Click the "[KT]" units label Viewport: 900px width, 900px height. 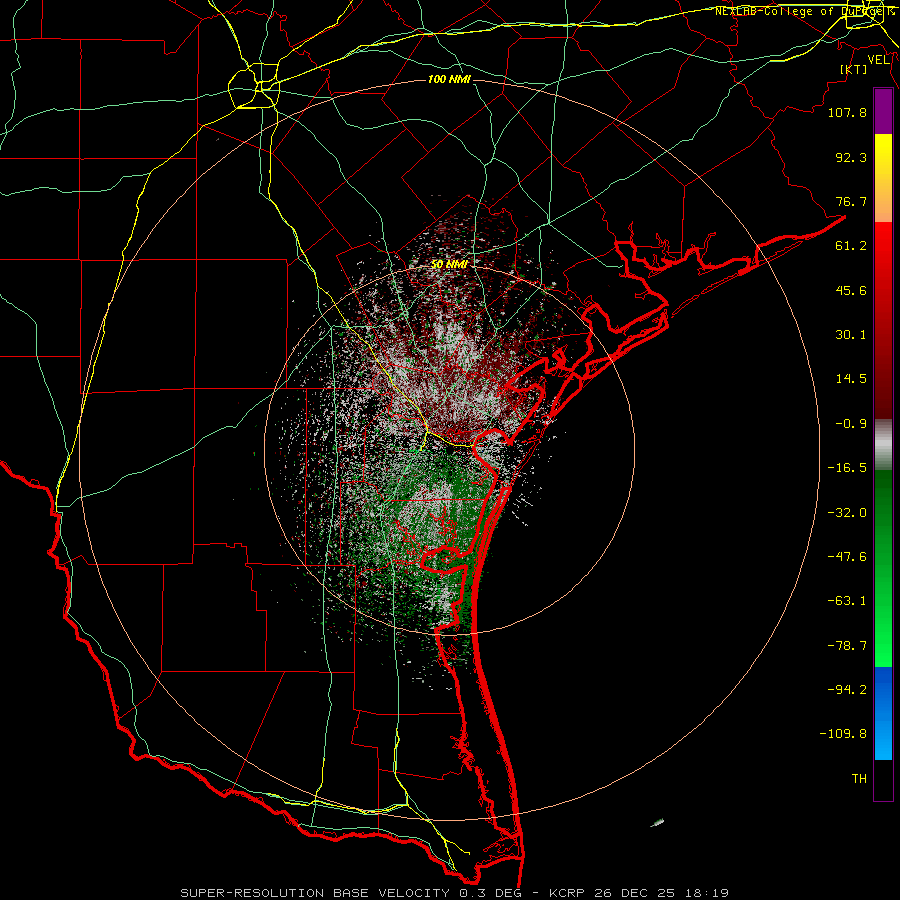pos(854,69)
